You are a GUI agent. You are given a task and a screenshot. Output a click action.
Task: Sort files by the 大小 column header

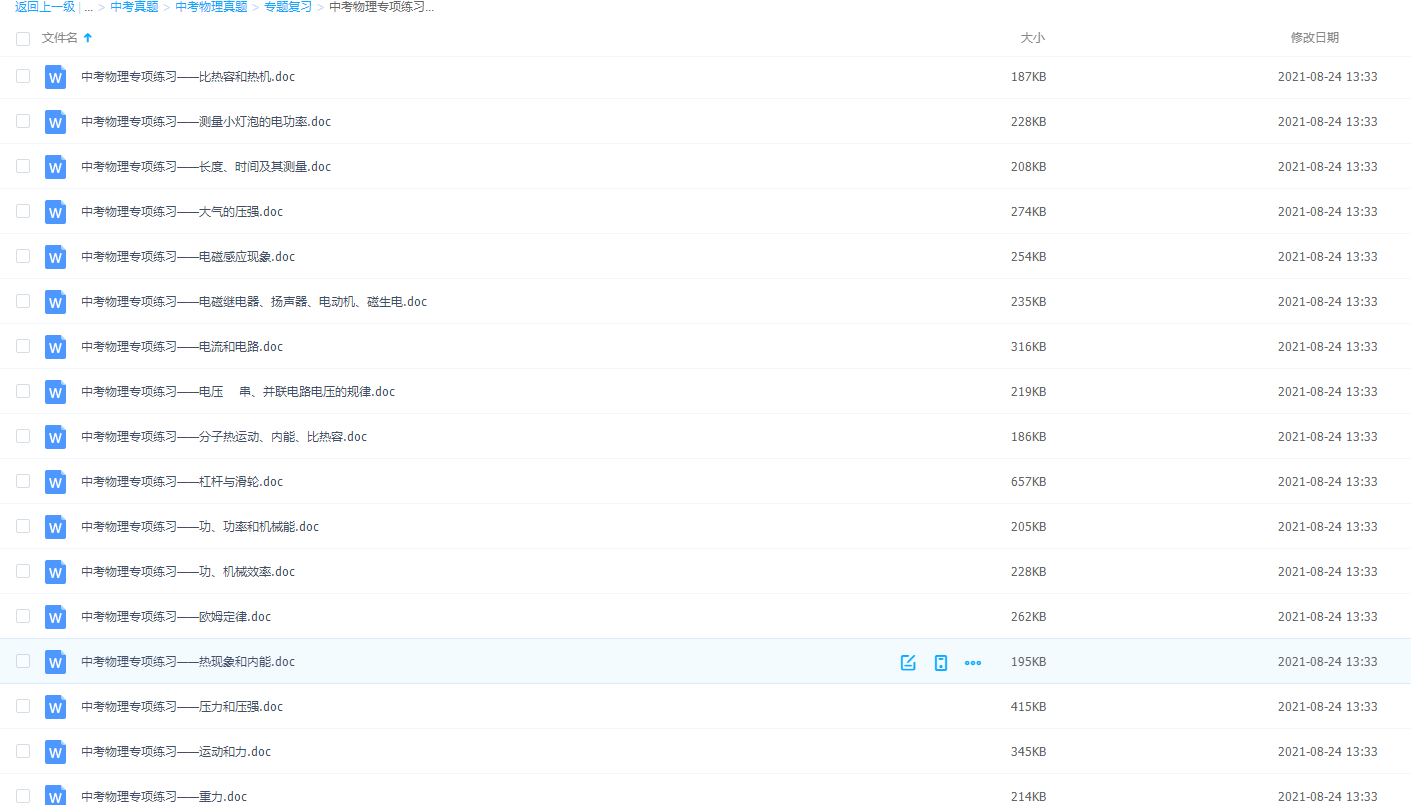[x=1032, y=38]
